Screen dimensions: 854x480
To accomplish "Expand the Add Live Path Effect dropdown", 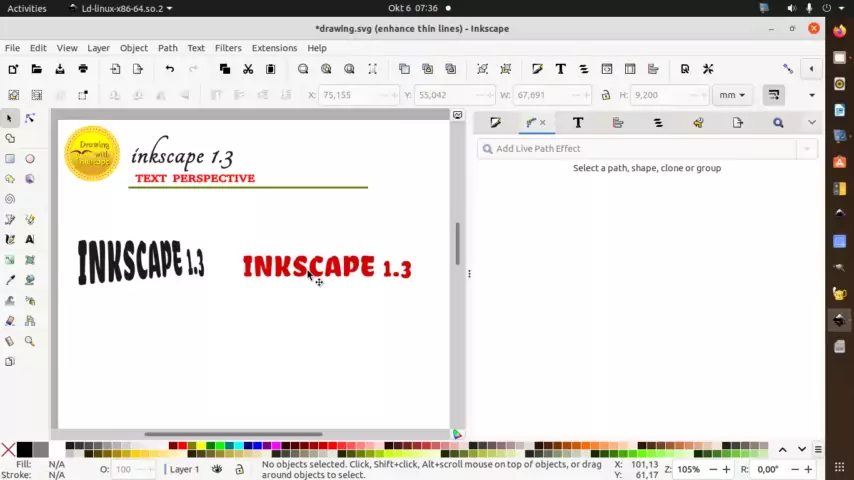I will [x=807, y=149].
